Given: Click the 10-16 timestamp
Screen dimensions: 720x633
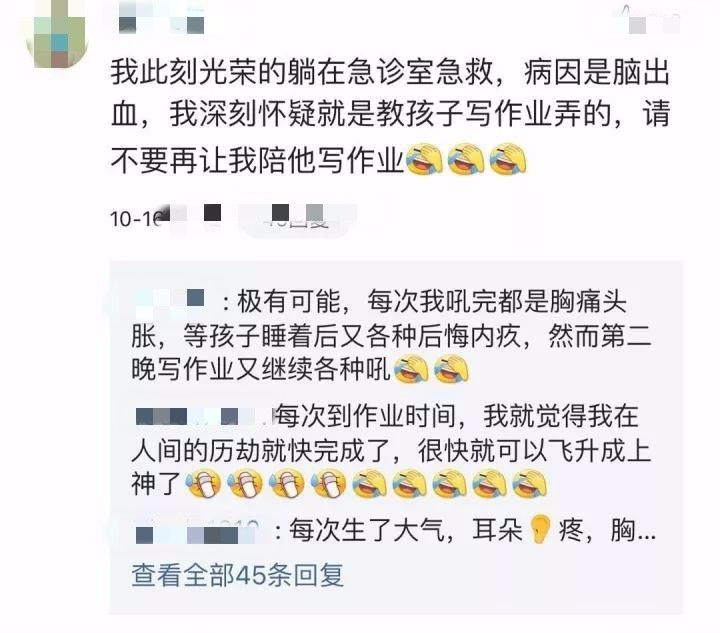Looking at the screenshot, I should (137, 218).
